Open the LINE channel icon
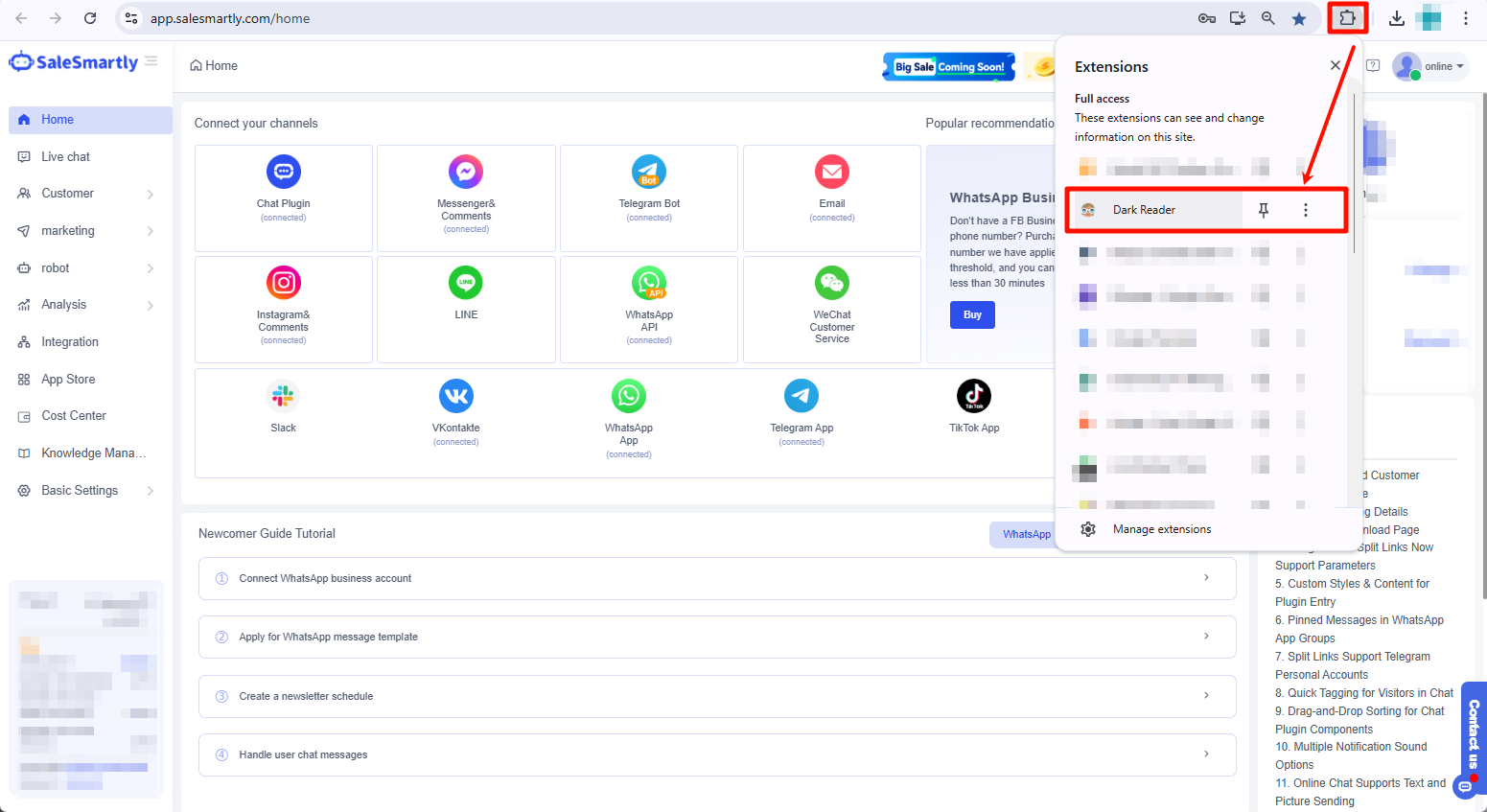This screenshot has height=812, width=1487. [x=466, y=283]
